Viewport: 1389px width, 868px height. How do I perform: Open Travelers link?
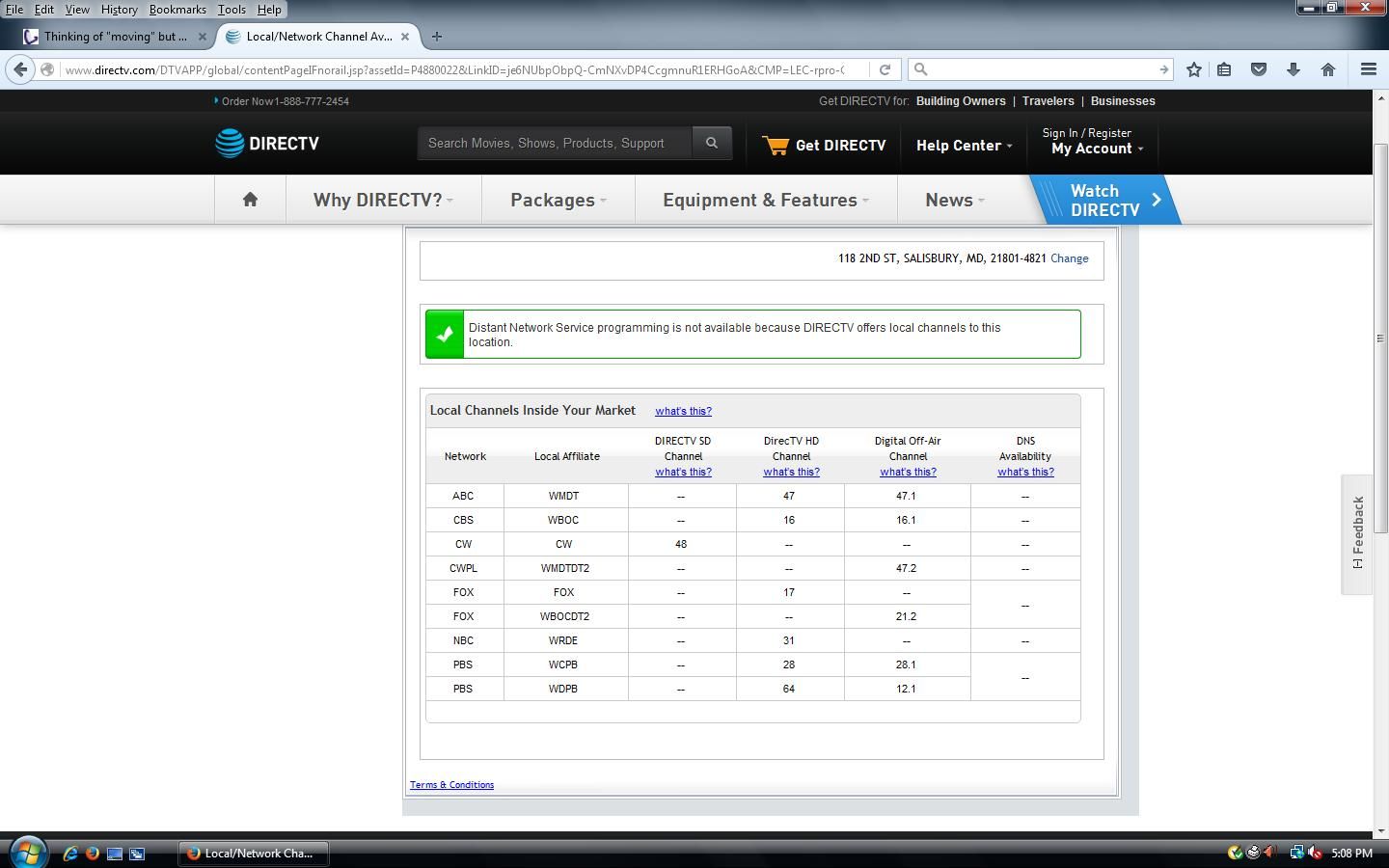[x=1049, y=101]
